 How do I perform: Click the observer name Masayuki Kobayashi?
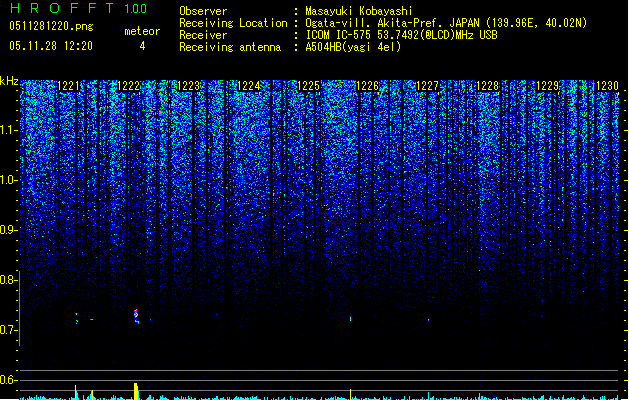359,11
